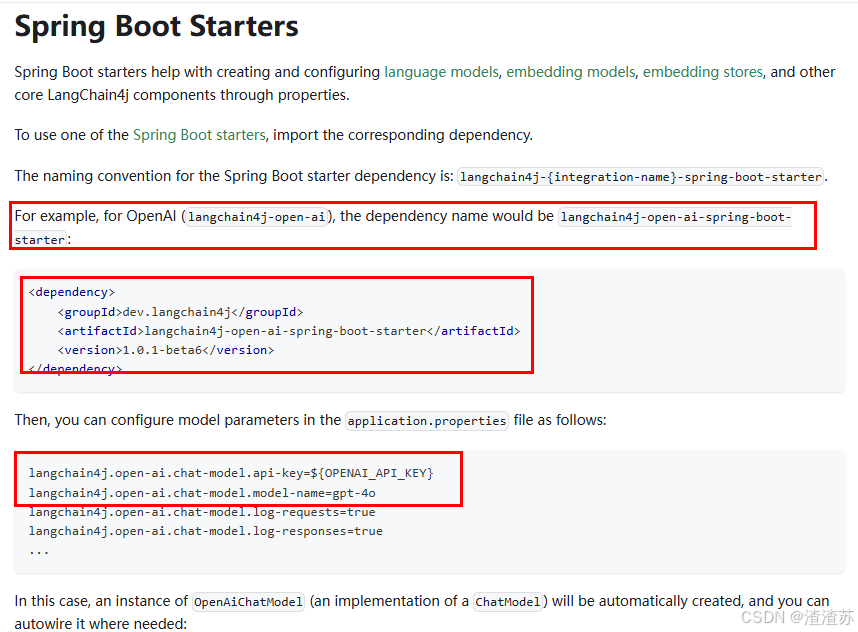Screen dimensions: 858x632
Task: Click the version line 1.0.1-beta6
Action: [x=166, y=350]
